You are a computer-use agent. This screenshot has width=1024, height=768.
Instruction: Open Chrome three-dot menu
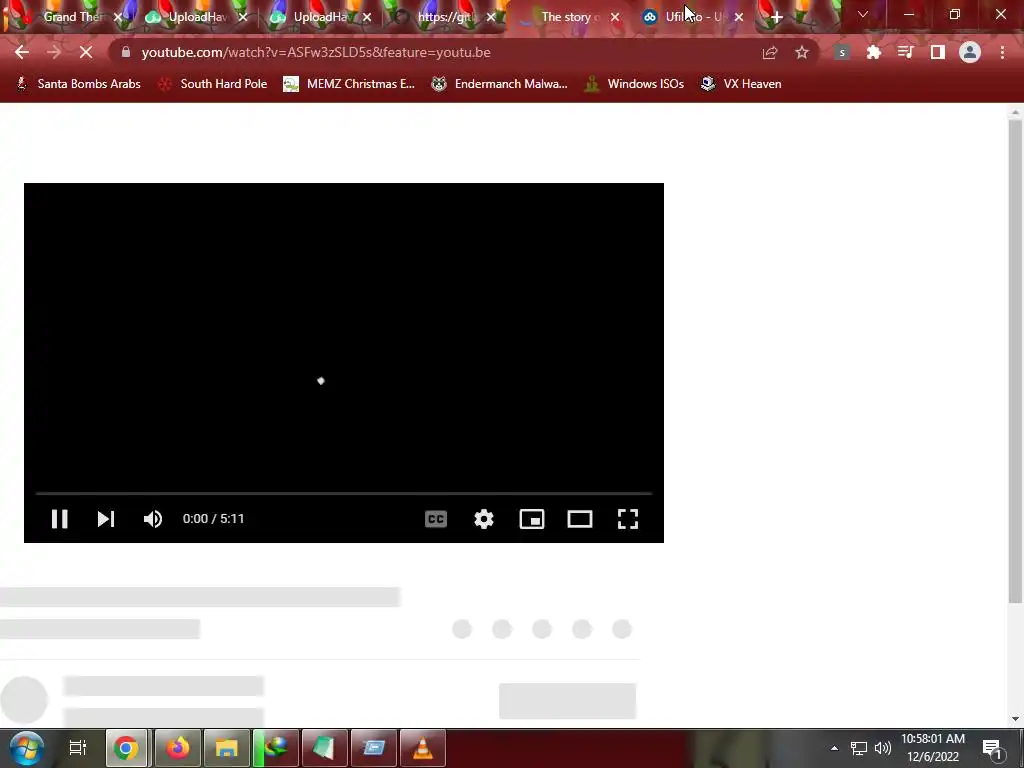tap(1002, 53)
